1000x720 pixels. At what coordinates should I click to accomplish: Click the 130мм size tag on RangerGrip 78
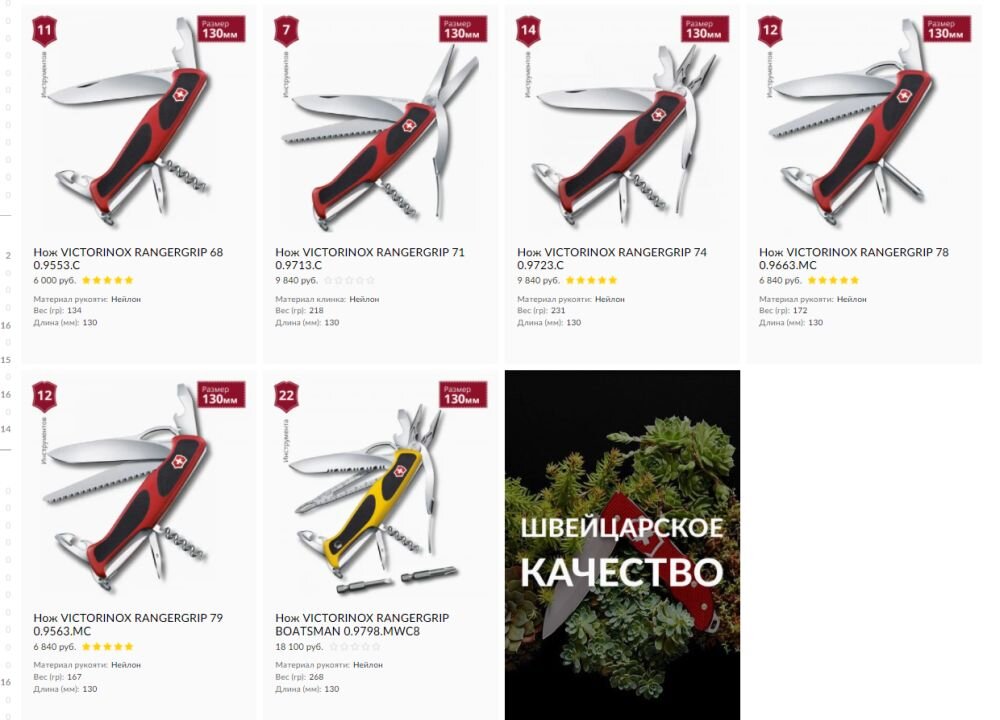(947, 29)
